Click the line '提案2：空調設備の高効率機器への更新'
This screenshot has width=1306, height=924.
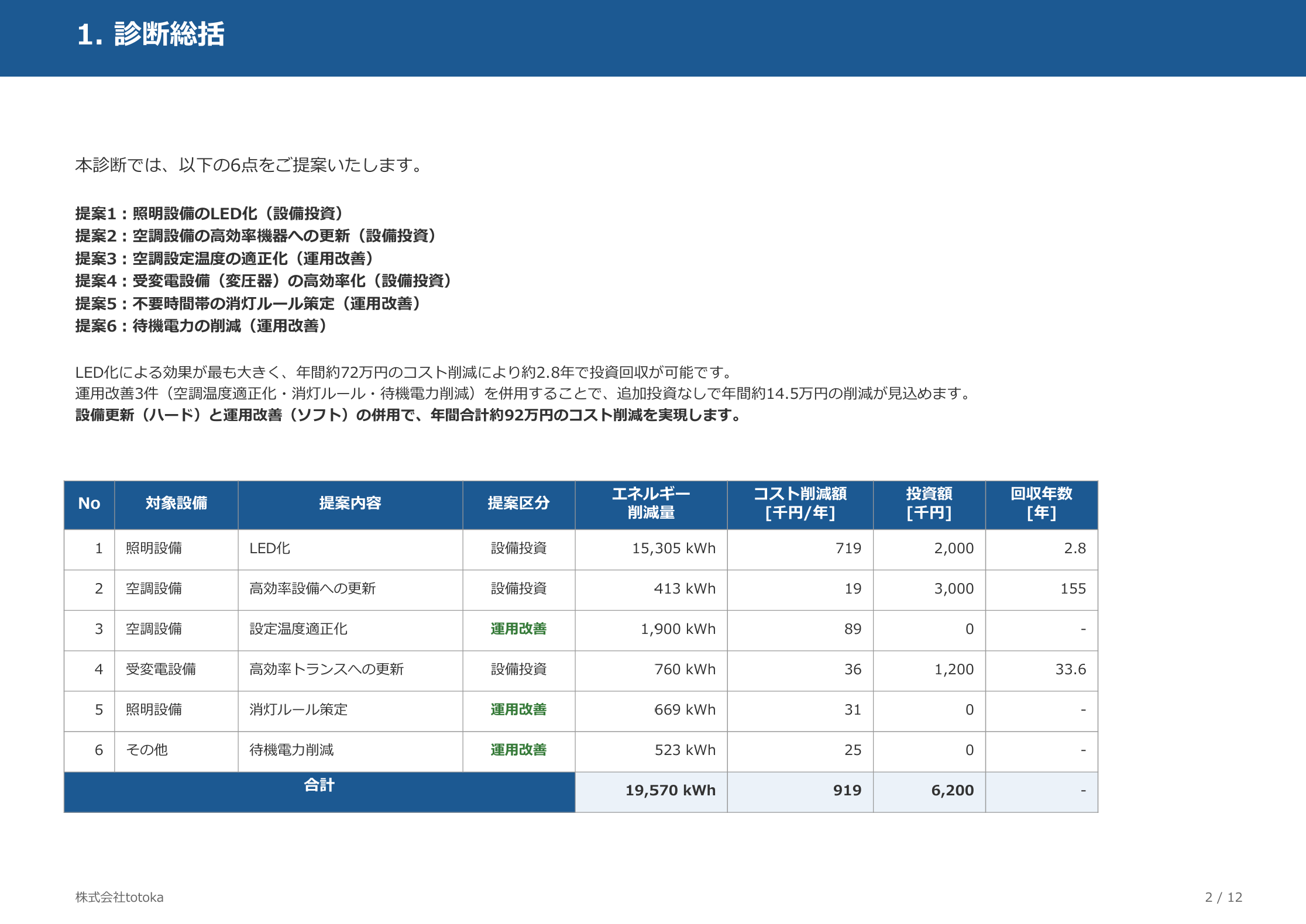pos(256,236)
